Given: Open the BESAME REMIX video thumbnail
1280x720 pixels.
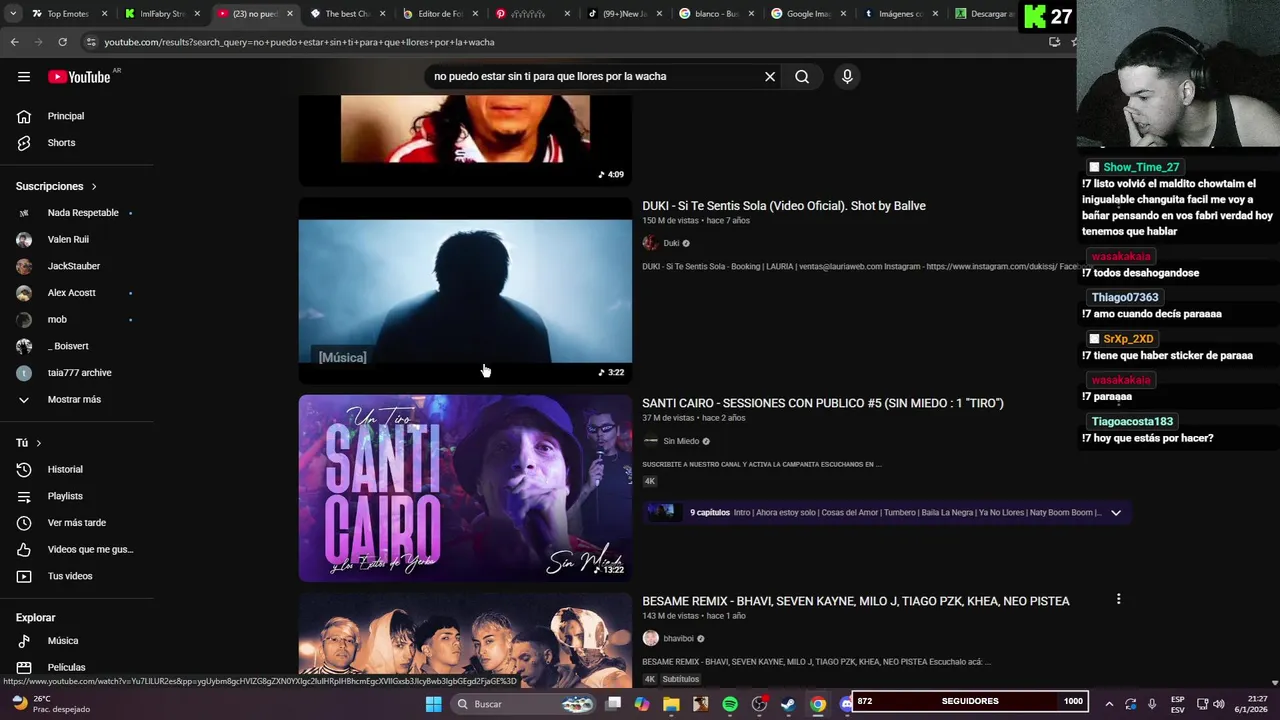Looking at the screenshot, I should point(465,640).
